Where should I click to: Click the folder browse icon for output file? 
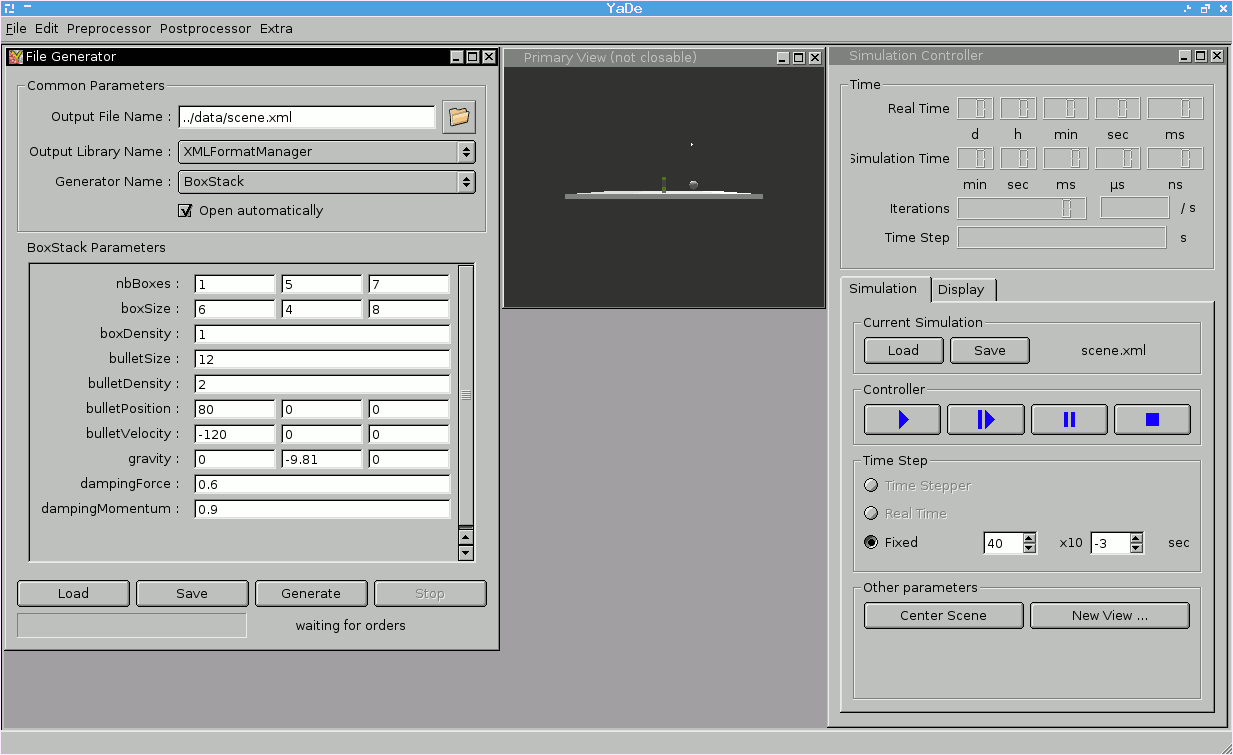click(459, 117)
